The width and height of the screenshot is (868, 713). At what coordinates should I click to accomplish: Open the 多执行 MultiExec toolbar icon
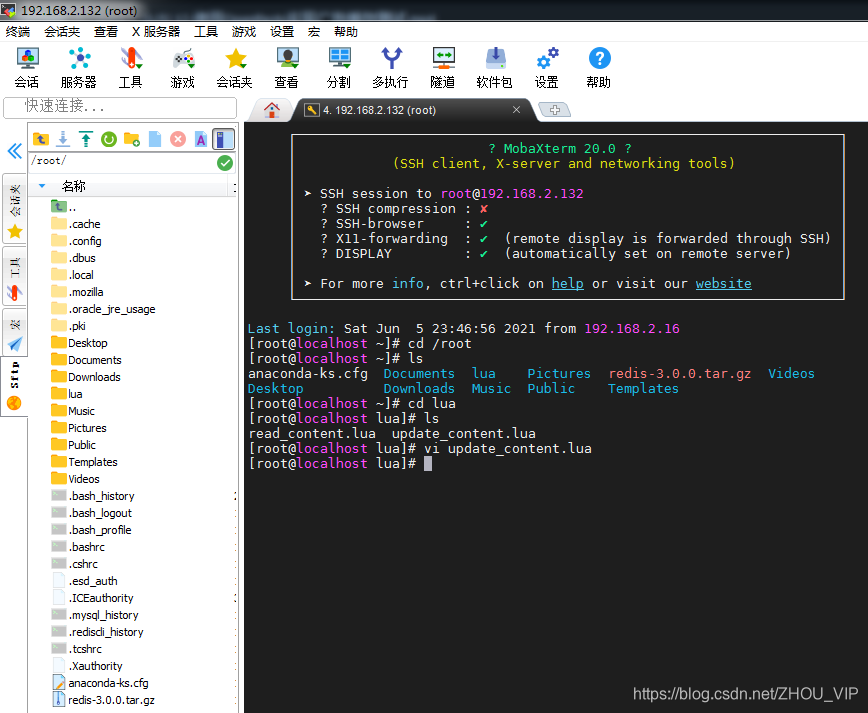pos(391,68)
